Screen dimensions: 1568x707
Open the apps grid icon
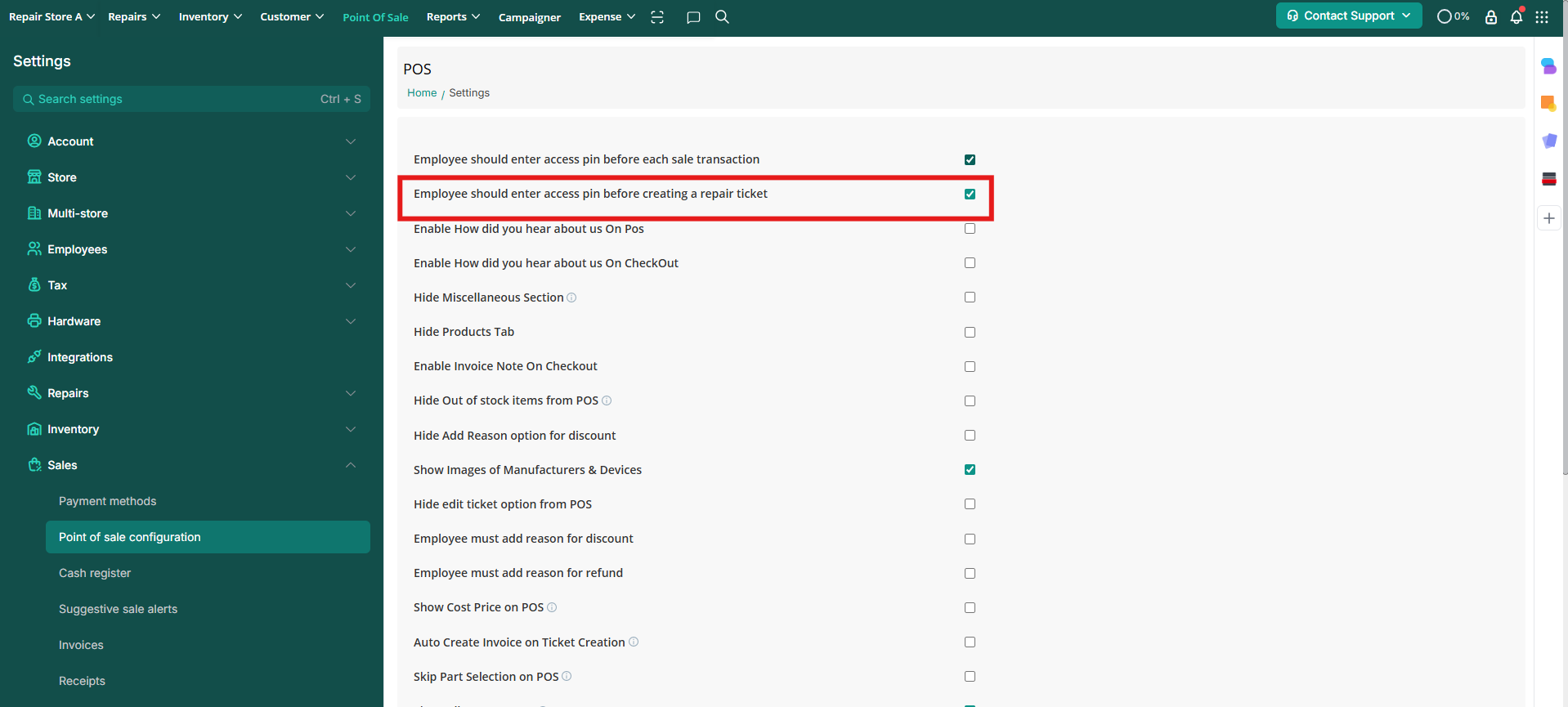click(x=1541, y=17)
